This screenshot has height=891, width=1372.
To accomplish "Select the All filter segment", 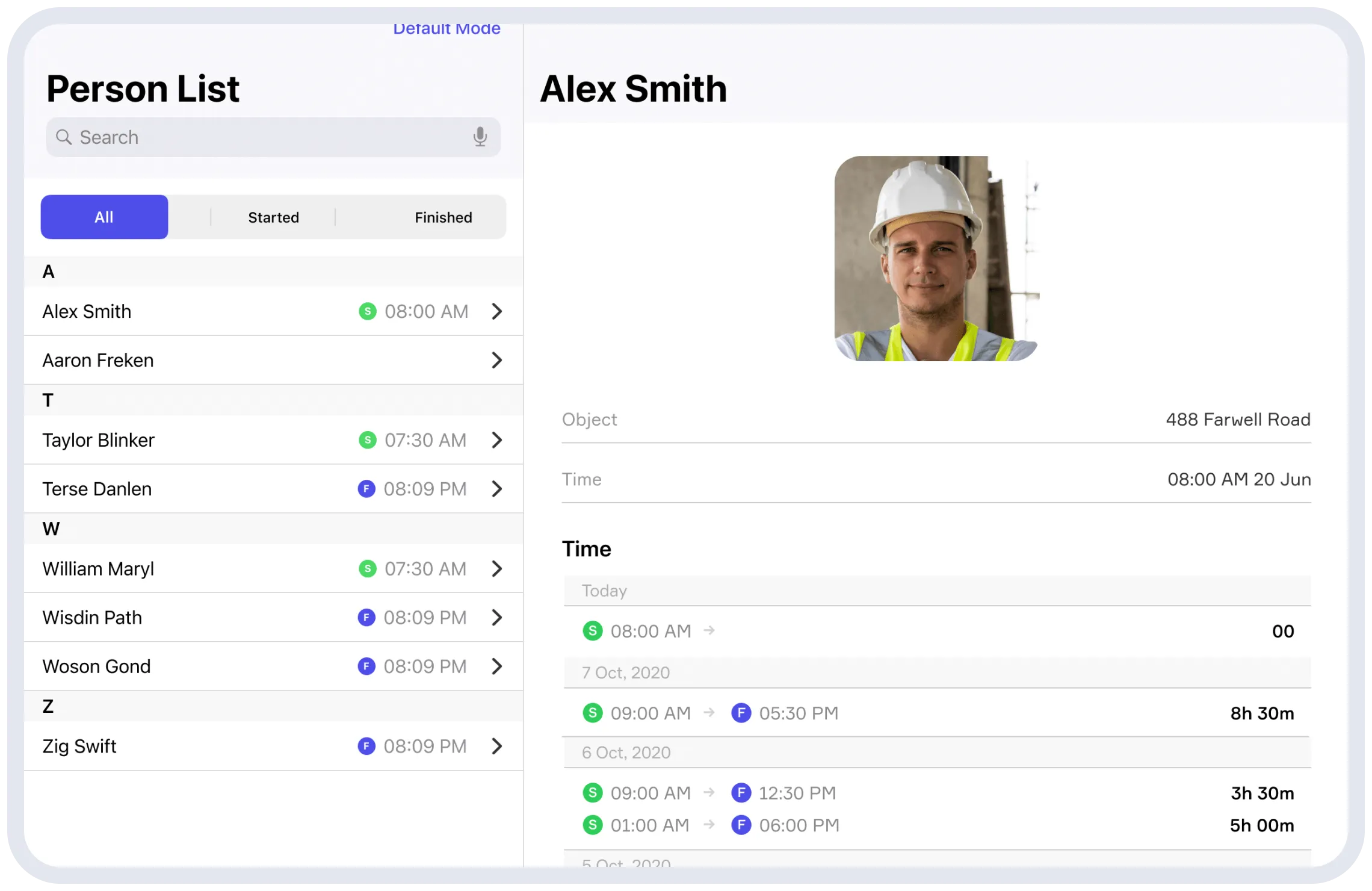I will [x=104, y=217].
